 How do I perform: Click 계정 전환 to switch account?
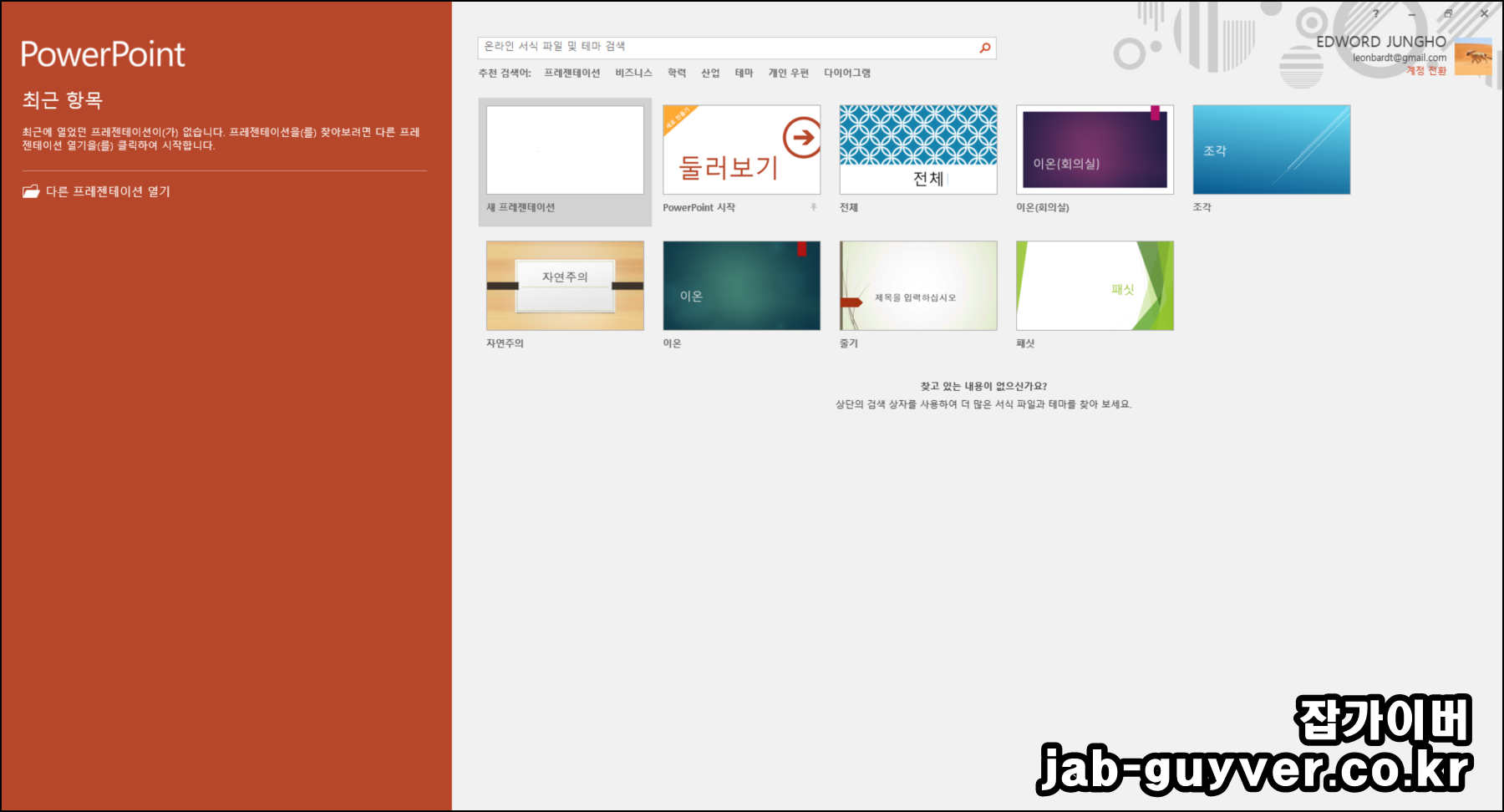(1426, 71)
